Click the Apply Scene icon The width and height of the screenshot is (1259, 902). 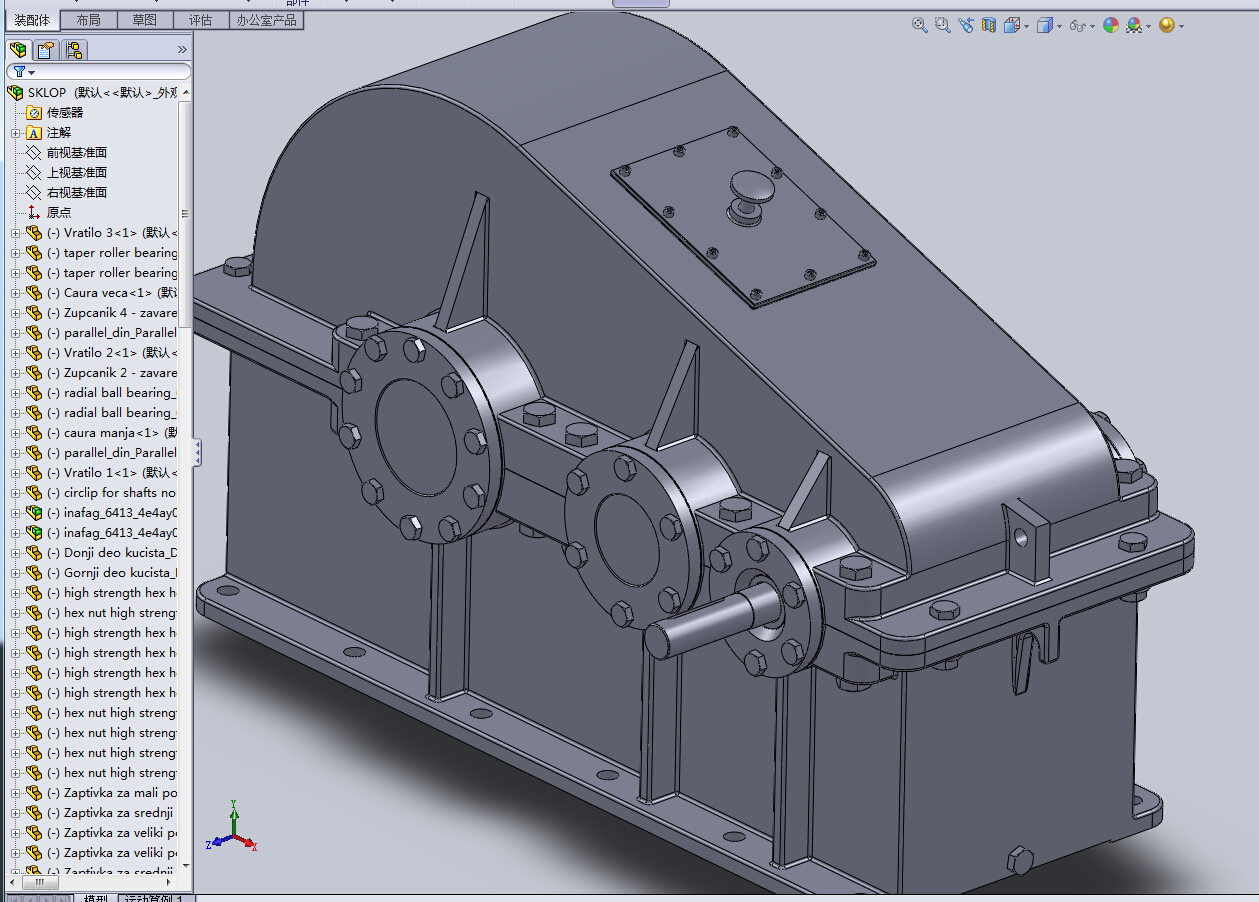pos(1133,25)
